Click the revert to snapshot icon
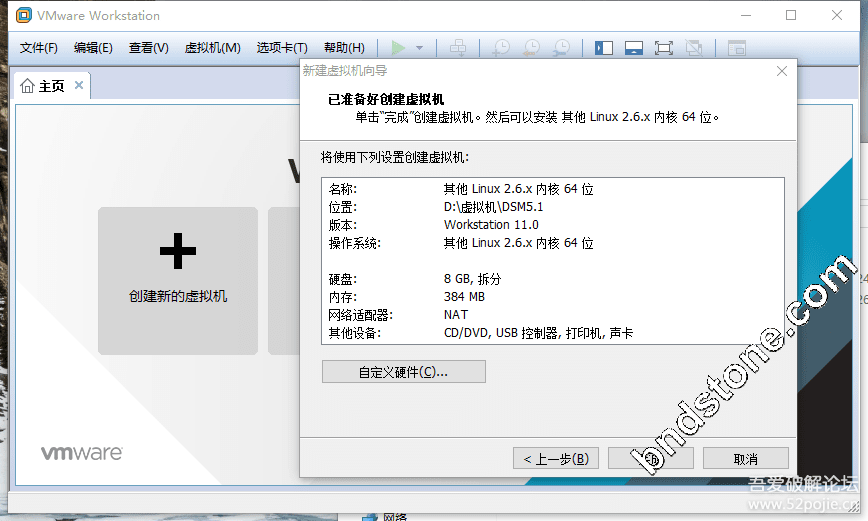Screen dimensions: 868x521 tap(531, 48)
